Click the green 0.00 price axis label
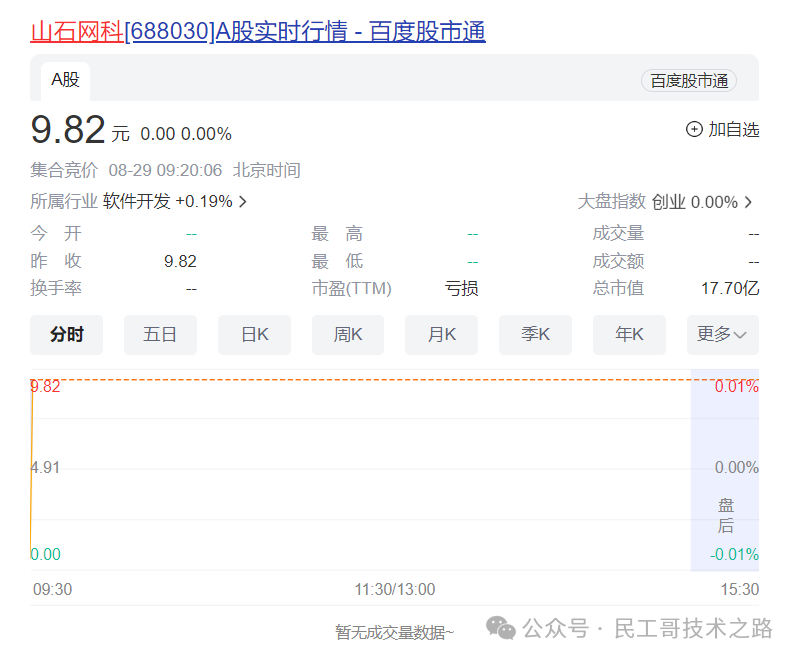Image resolution: width=798 pixels, height=660 pixels. coord(45,554)
